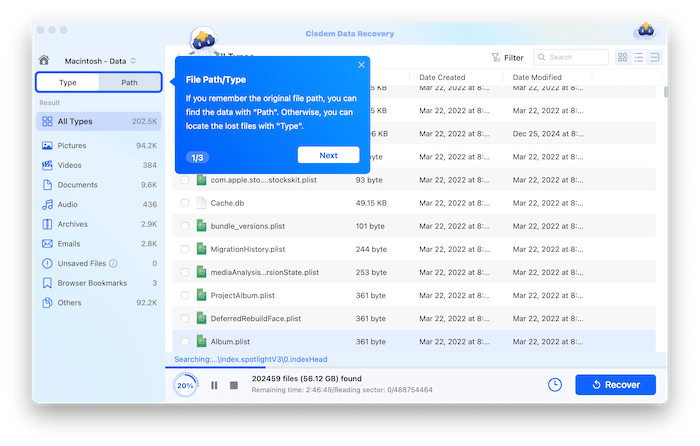Sort files by Date Created column
Image resolution: width=700 pixels, height=446 pixels.
[442, 77]
